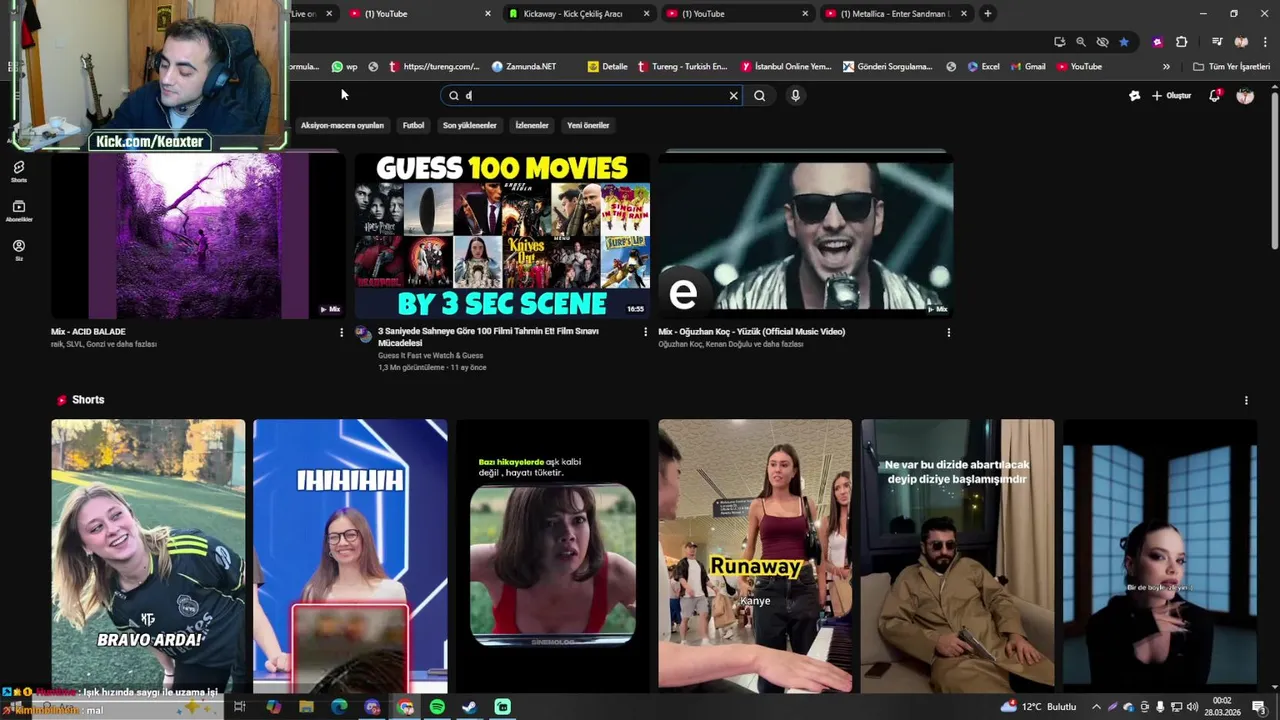
Task: Open the Detalle bookmark
Action: click(608, 67)
